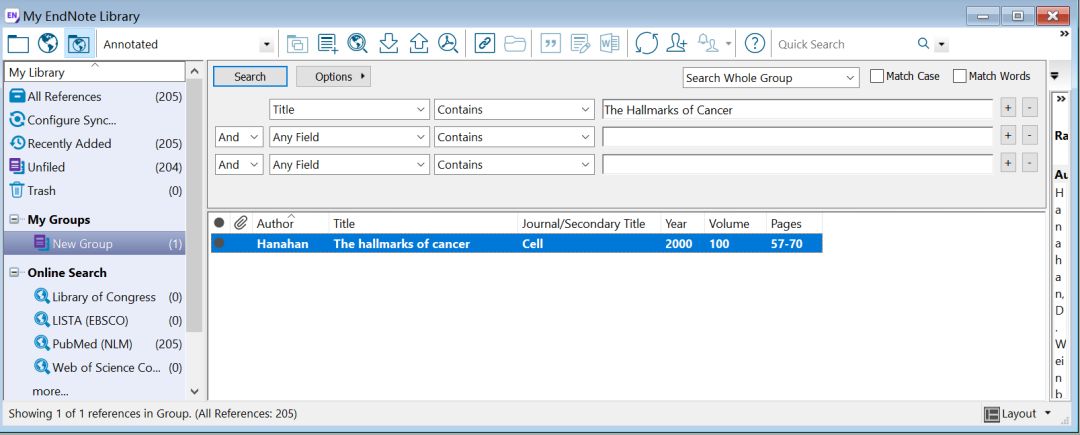1080x435 pixels.
Task: Switch to Local Library mode icon
Action: point(18,44)
